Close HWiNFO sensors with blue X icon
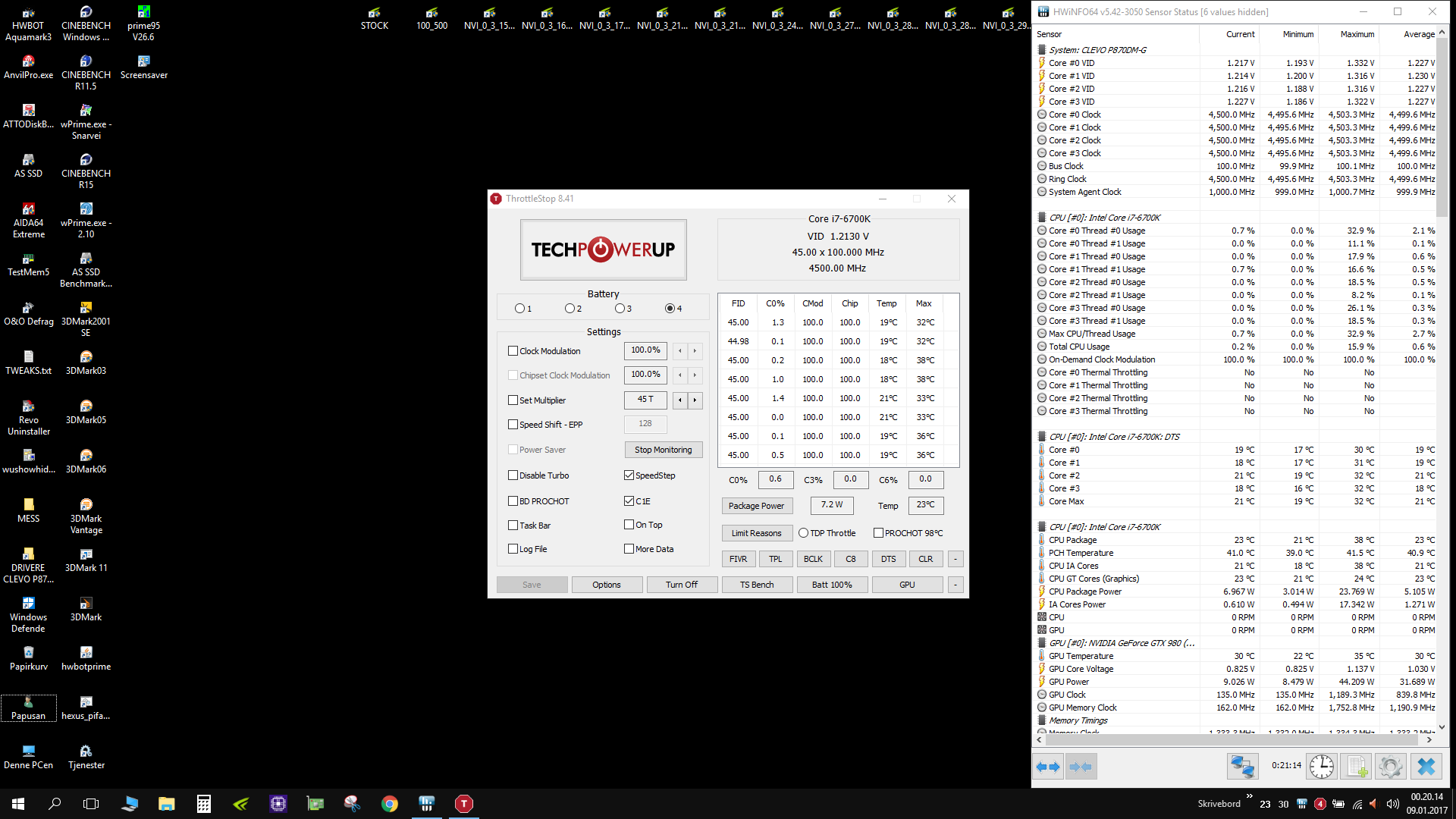The image size is (1456, 819). pyautogui.click(x=1426, y=767)
